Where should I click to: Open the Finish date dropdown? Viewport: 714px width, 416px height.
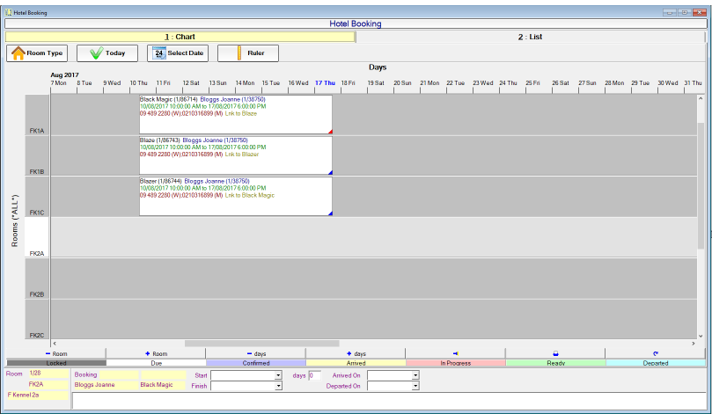click(278, 386)
